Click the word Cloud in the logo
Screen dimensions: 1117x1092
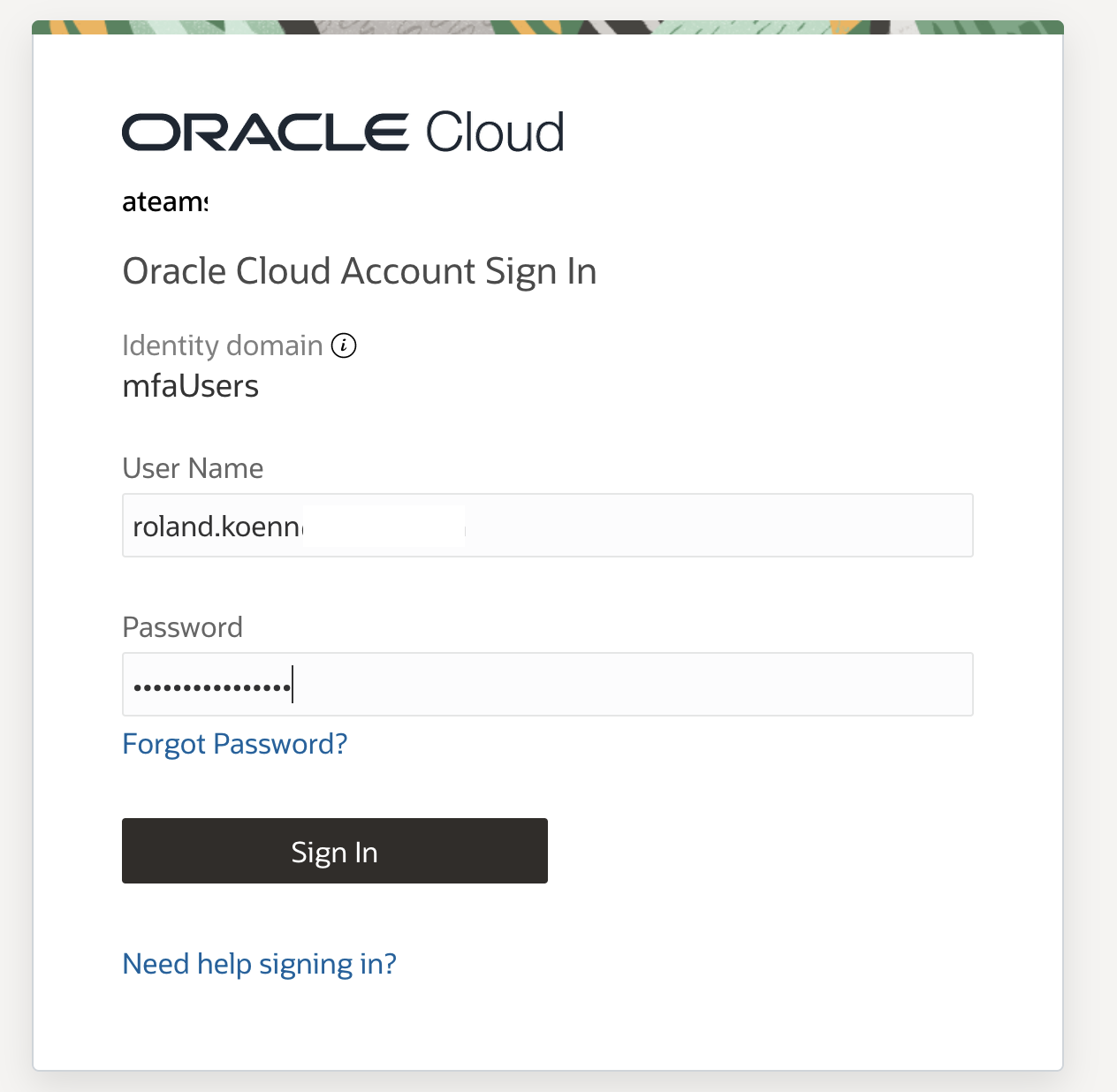click(494, 133)
